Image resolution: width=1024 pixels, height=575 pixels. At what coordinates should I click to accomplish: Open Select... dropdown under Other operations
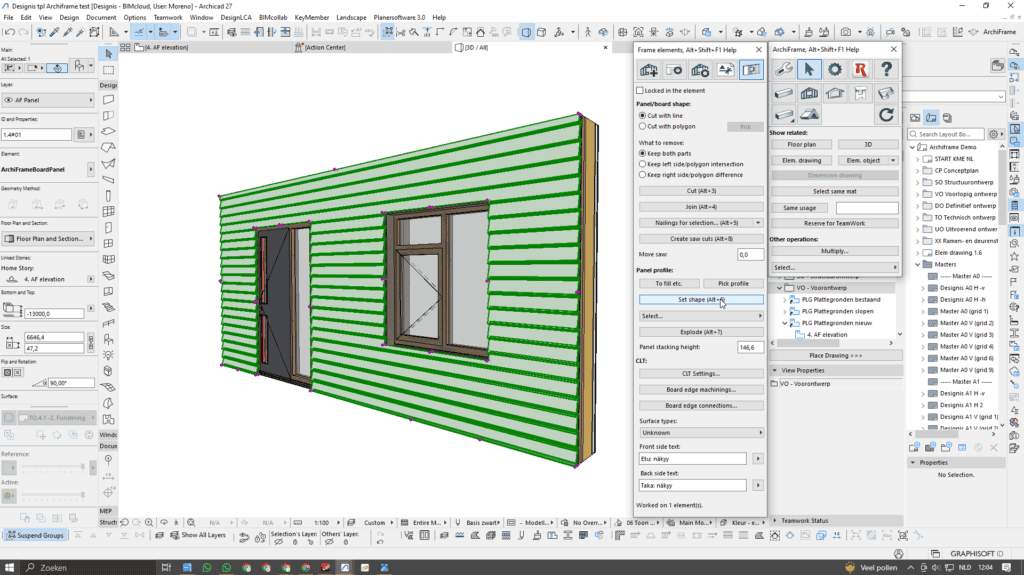835,267
